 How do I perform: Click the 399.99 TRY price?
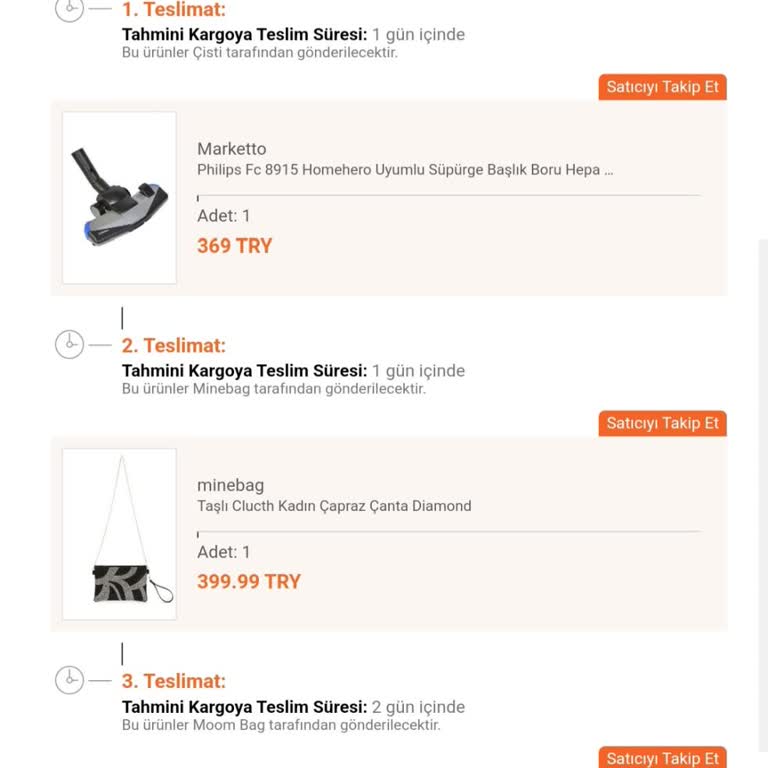click(x=249, y=582)
